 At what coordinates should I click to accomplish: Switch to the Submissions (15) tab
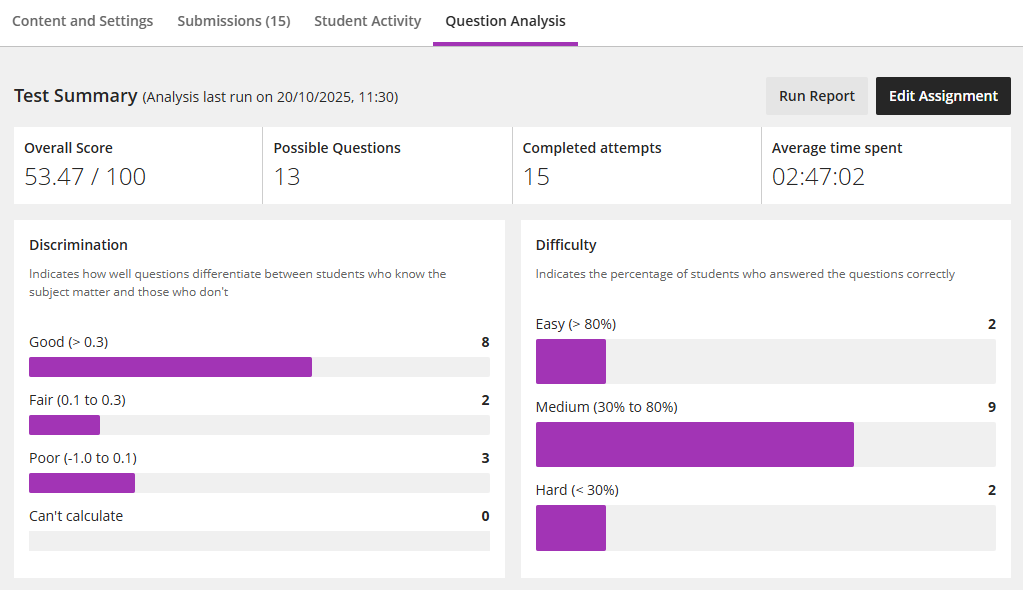tap(233, 21)
